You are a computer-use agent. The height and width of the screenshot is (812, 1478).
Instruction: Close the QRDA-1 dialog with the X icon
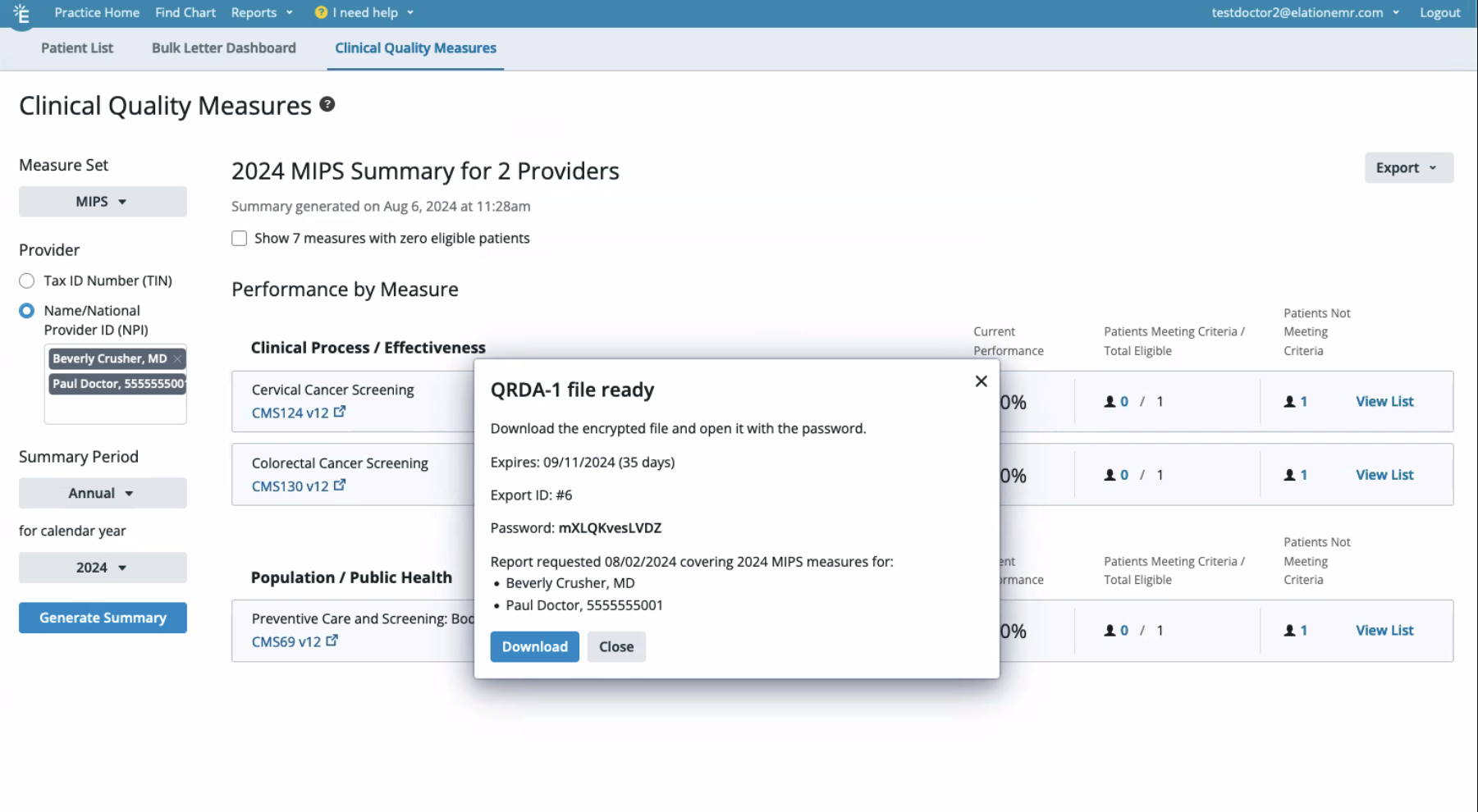(x=981, y=381)
